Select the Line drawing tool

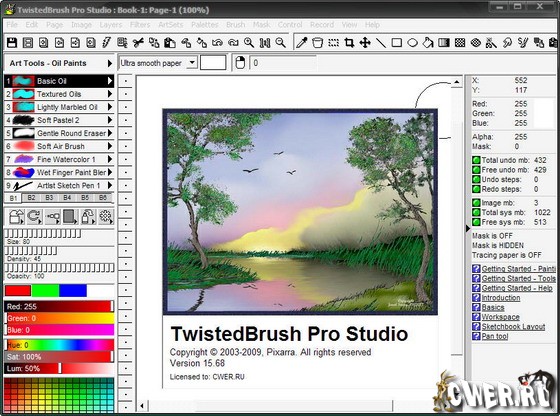pyautogui.click(x=381, y=43)
